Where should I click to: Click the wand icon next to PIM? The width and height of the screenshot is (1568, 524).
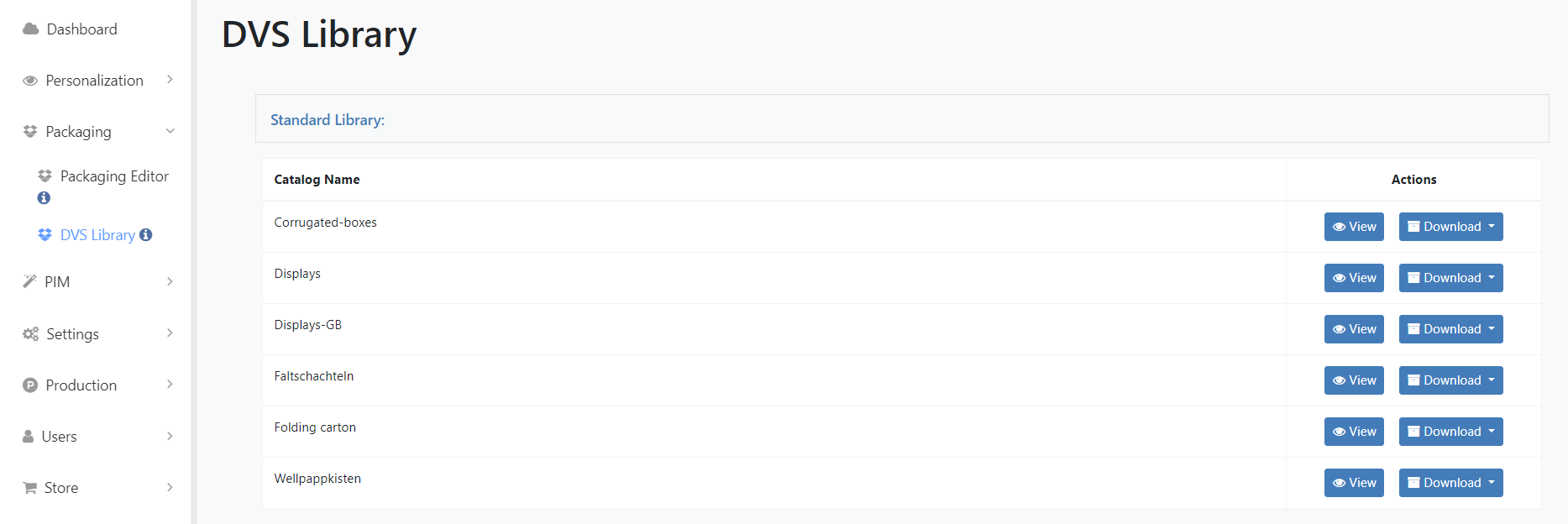[29, 281]
